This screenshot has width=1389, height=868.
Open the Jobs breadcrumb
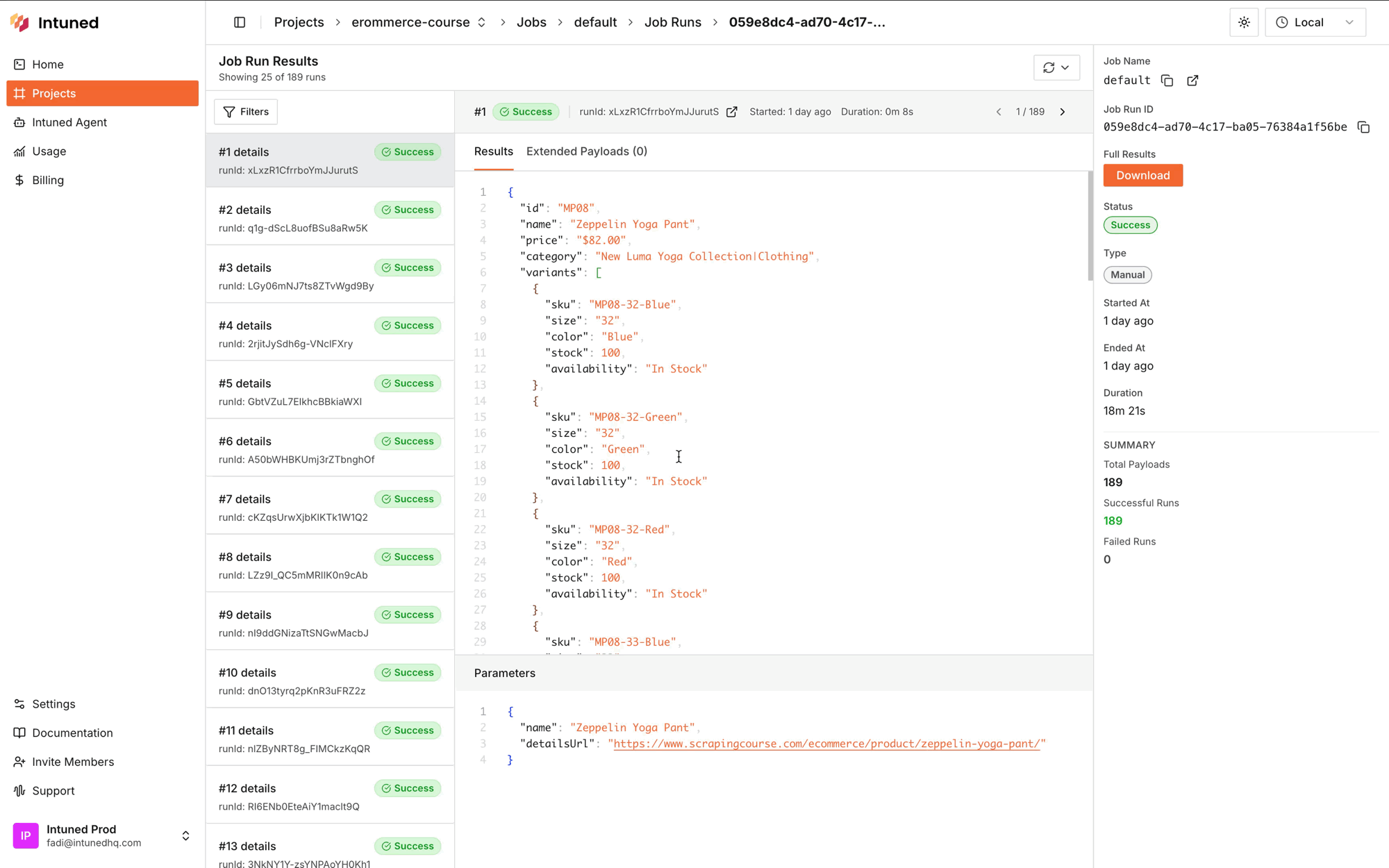pos(531,22)
